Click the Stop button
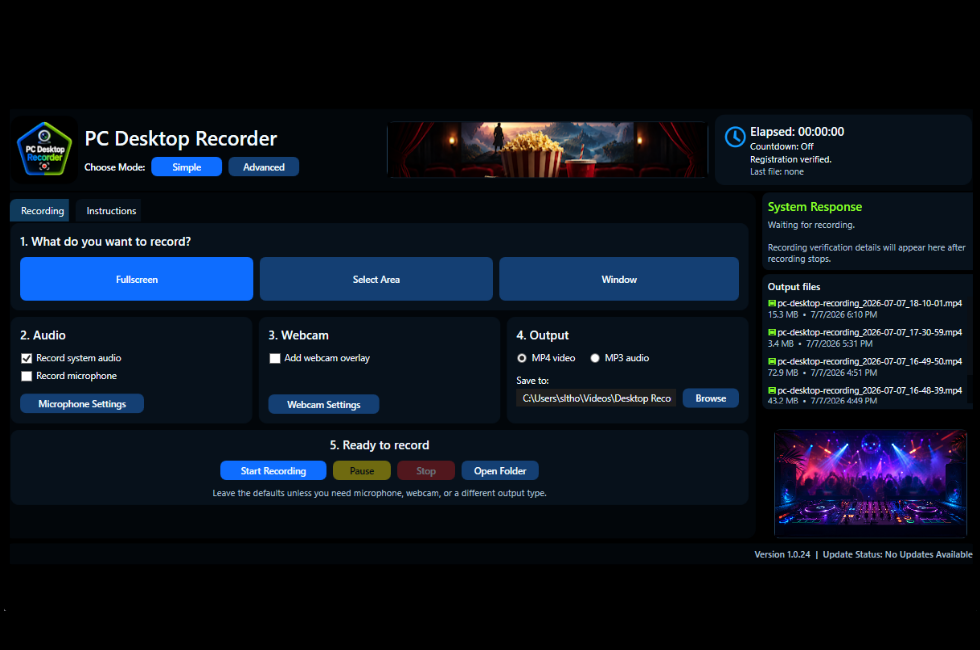This screenshot has width=980, height=650. [x=426, y=471]
